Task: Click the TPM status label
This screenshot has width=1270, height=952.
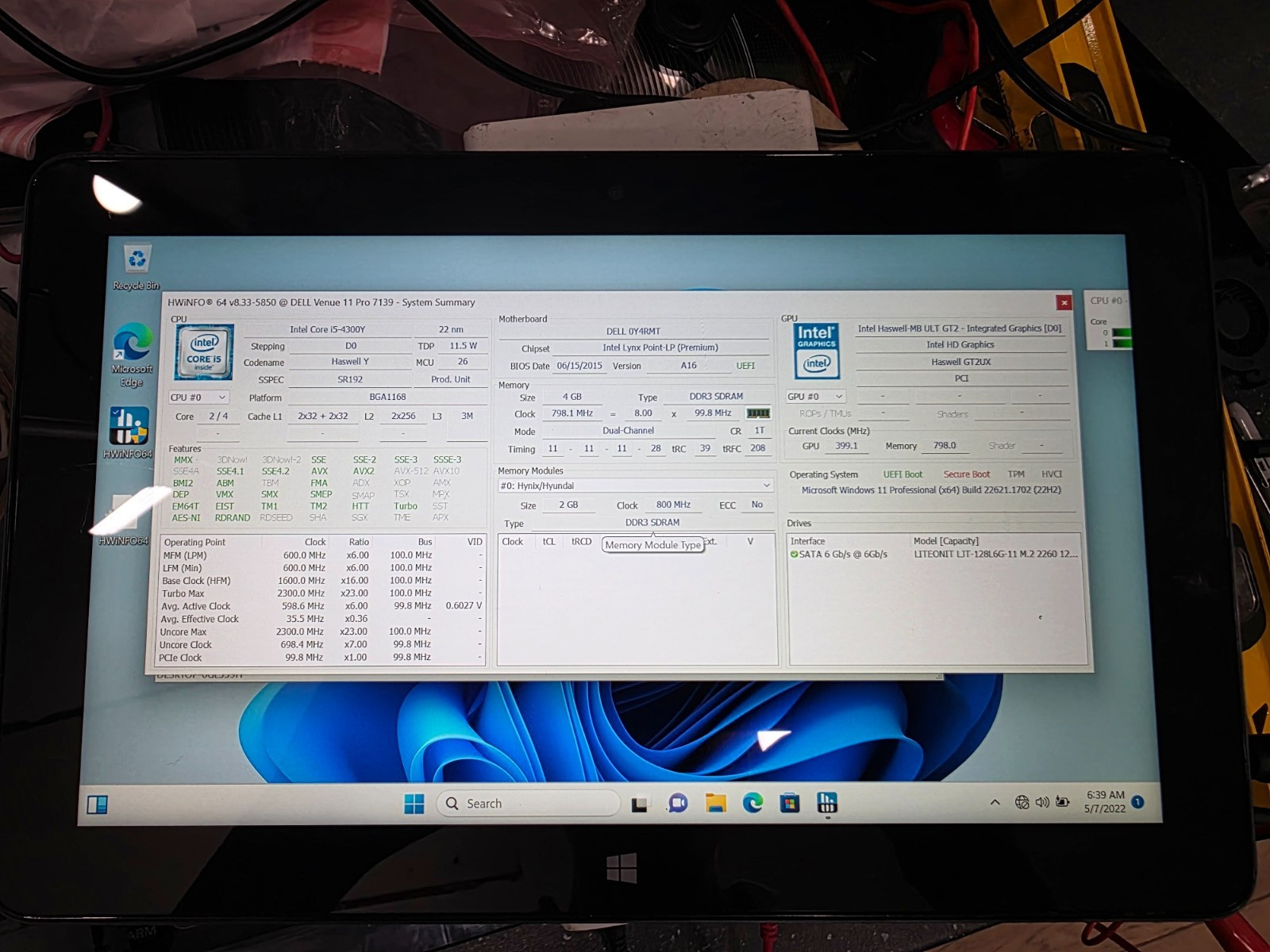Action: [1016, 474]
